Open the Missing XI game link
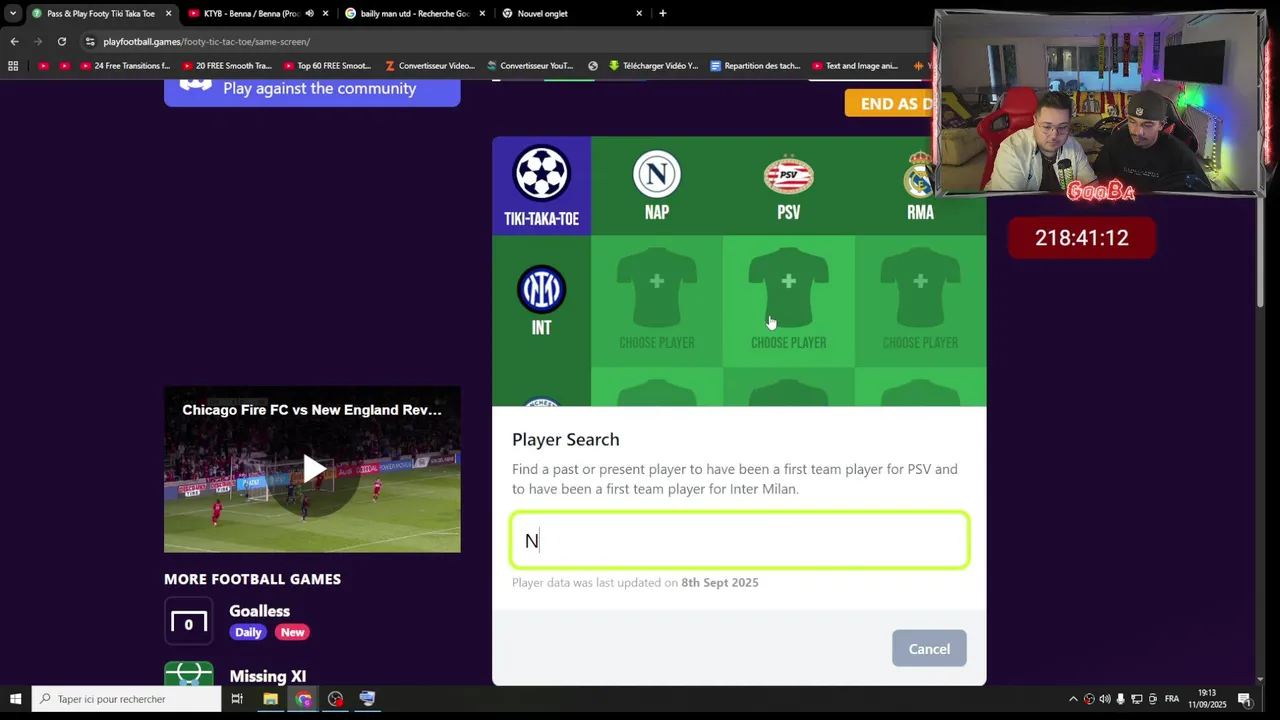 click(x=267, y=677)
